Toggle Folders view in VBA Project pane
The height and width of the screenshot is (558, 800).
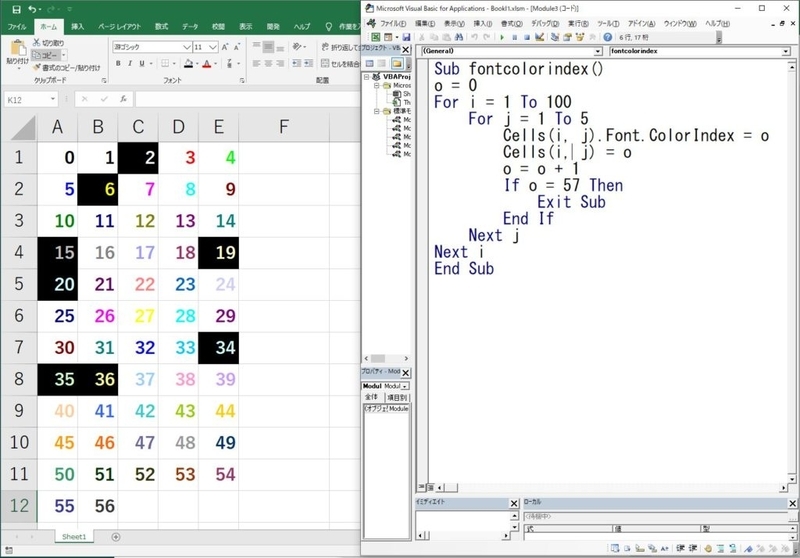(x=396, y=64)
